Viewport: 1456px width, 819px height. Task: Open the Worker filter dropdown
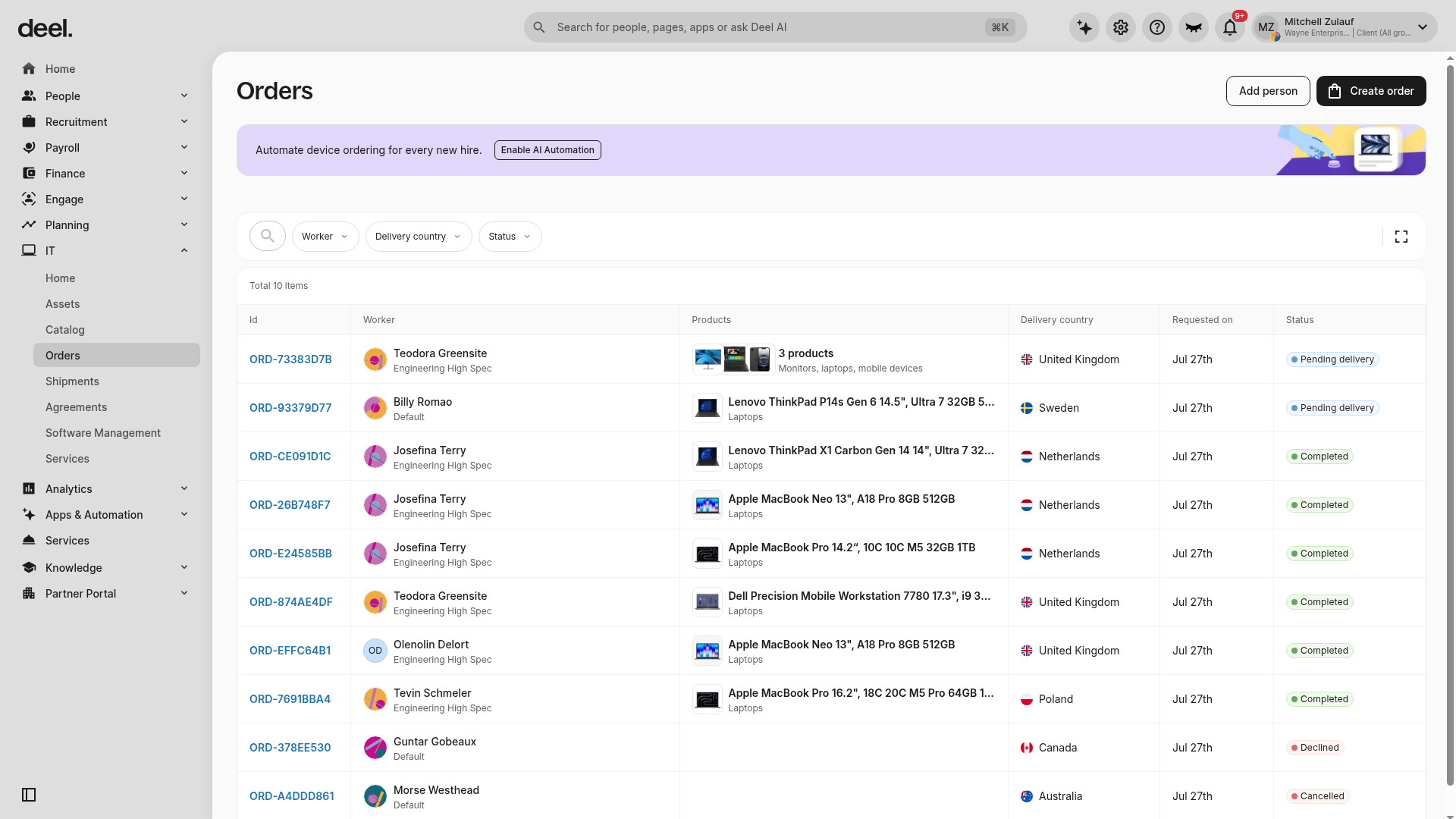tap(325, 237)
